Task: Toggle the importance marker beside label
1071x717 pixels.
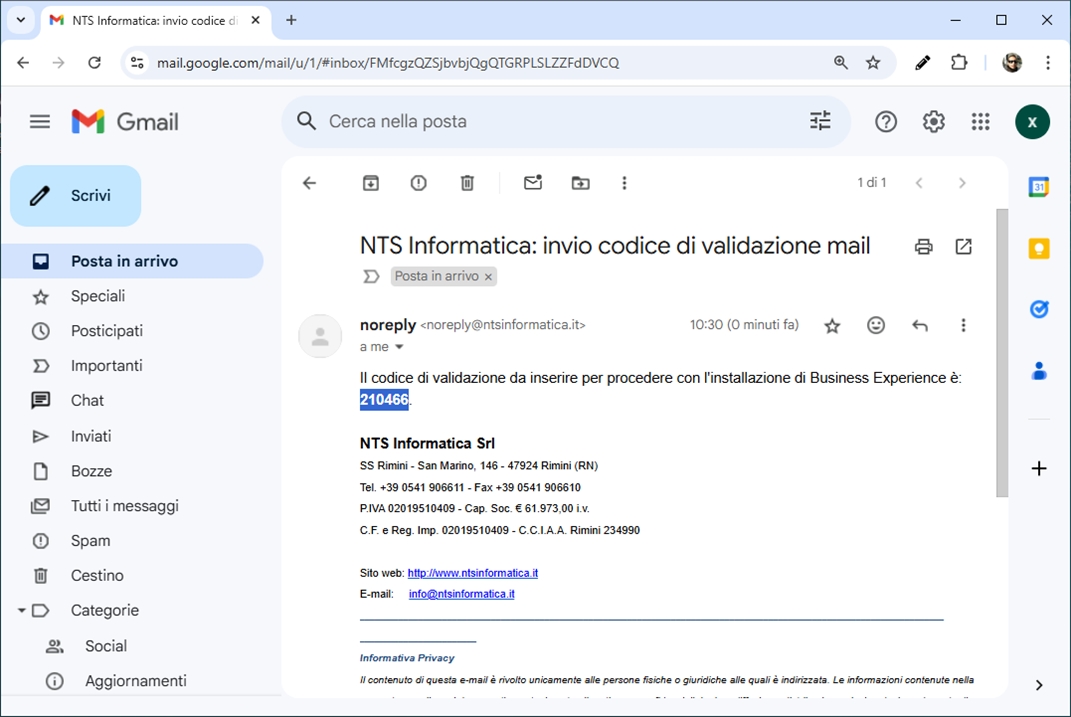Action: [371, 277]
